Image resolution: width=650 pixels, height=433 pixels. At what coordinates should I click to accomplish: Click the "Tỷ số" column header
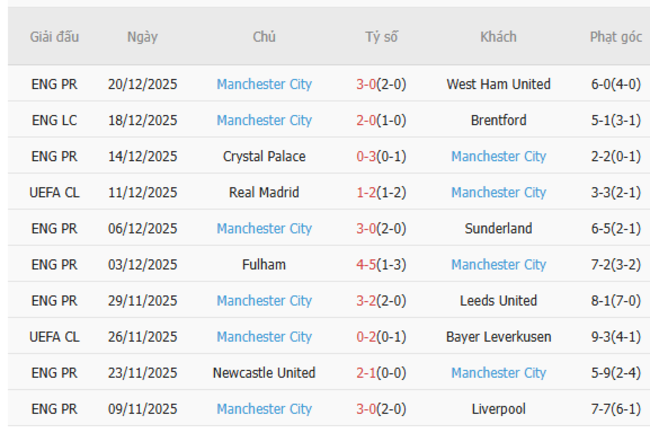[381, 37]
